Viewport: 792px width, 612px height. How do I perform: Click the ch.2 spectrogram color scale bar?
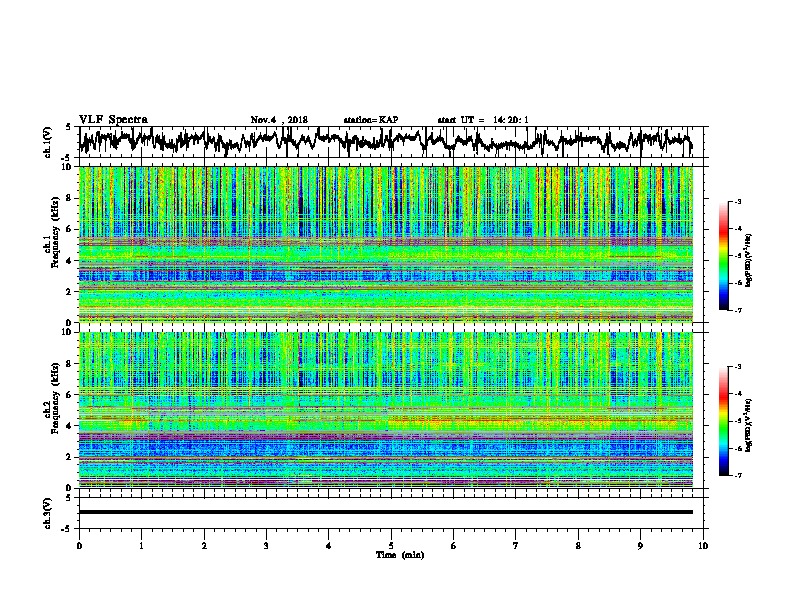click(723, 421)
